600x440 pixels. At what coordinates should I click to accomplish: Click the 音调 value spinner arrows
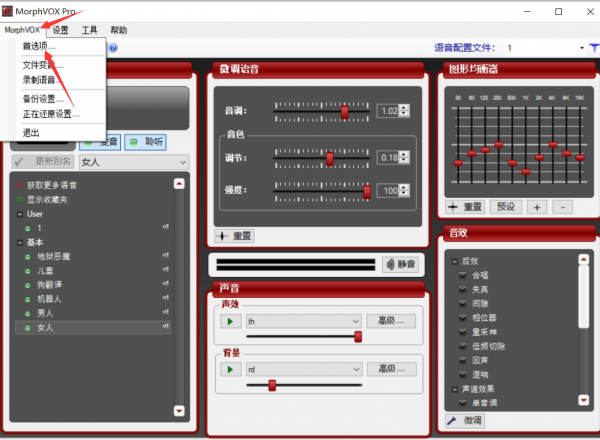(x=404, y=111)
